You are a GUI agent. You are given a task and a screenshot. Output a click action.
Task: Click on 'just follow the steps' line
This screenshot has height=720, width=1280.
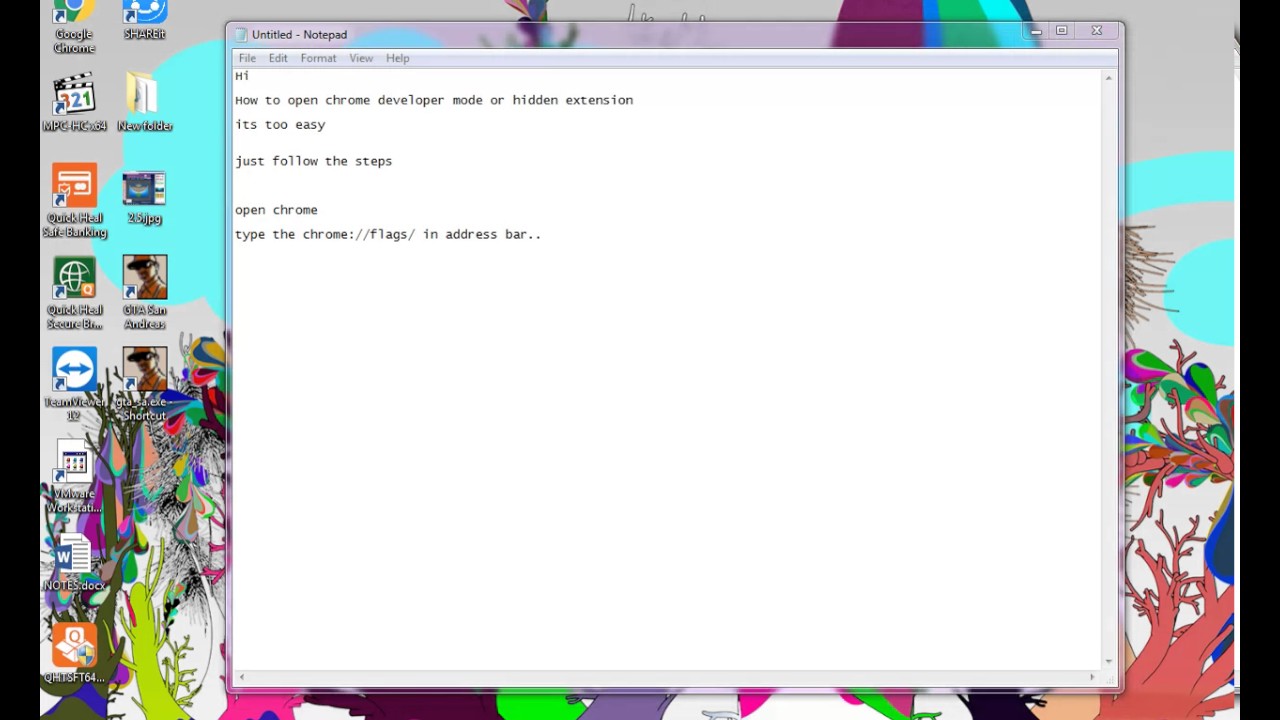313,161
